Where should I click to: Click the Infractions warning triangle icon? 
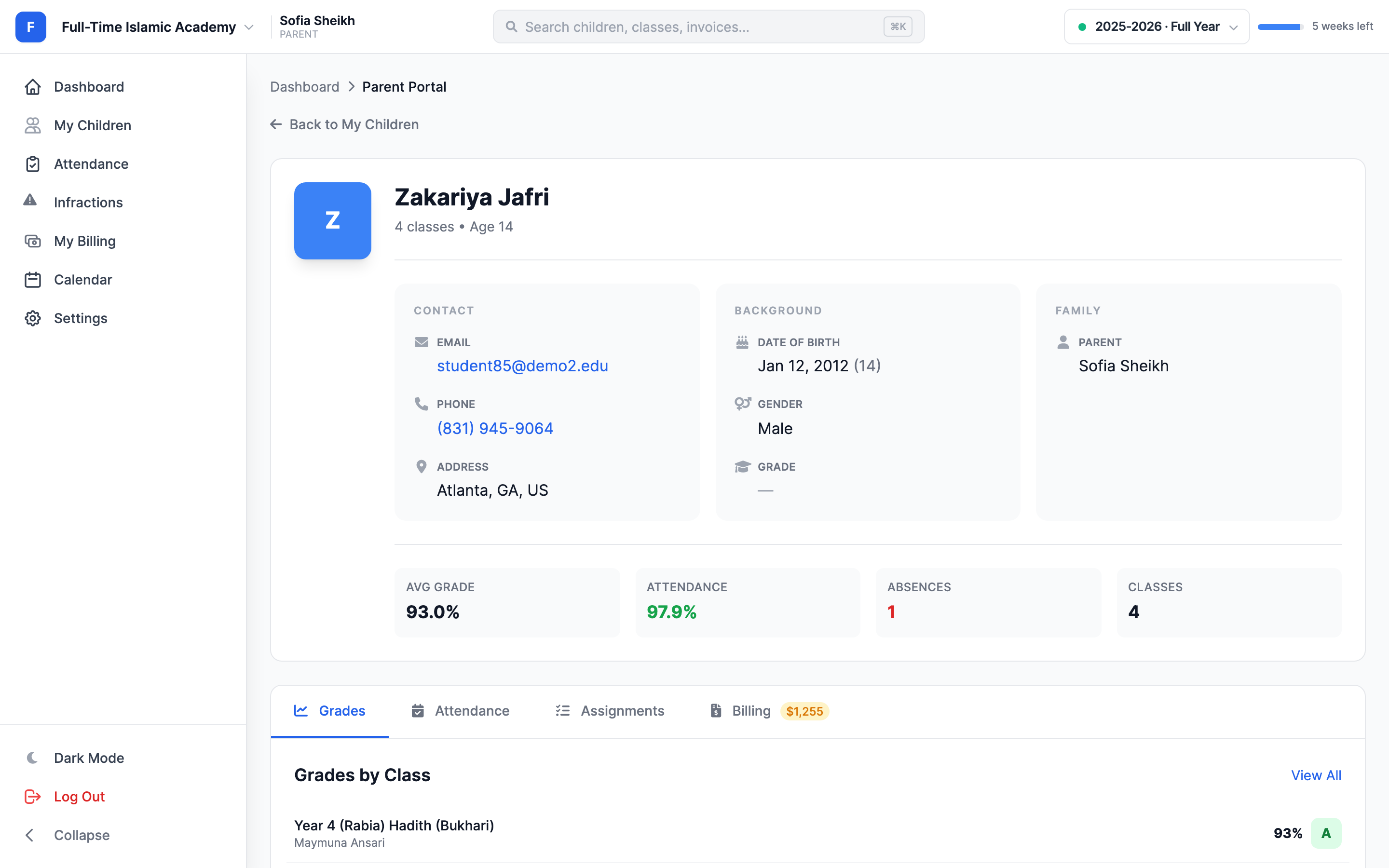tap(30, 200)
